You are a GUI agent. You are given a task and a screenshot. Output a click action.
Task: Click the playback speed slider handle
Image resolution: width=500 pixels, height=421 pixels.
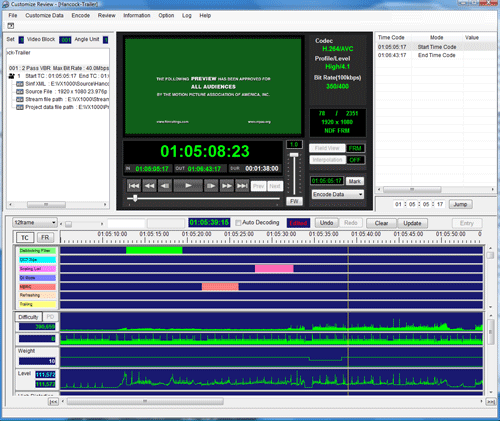[294, 155]
